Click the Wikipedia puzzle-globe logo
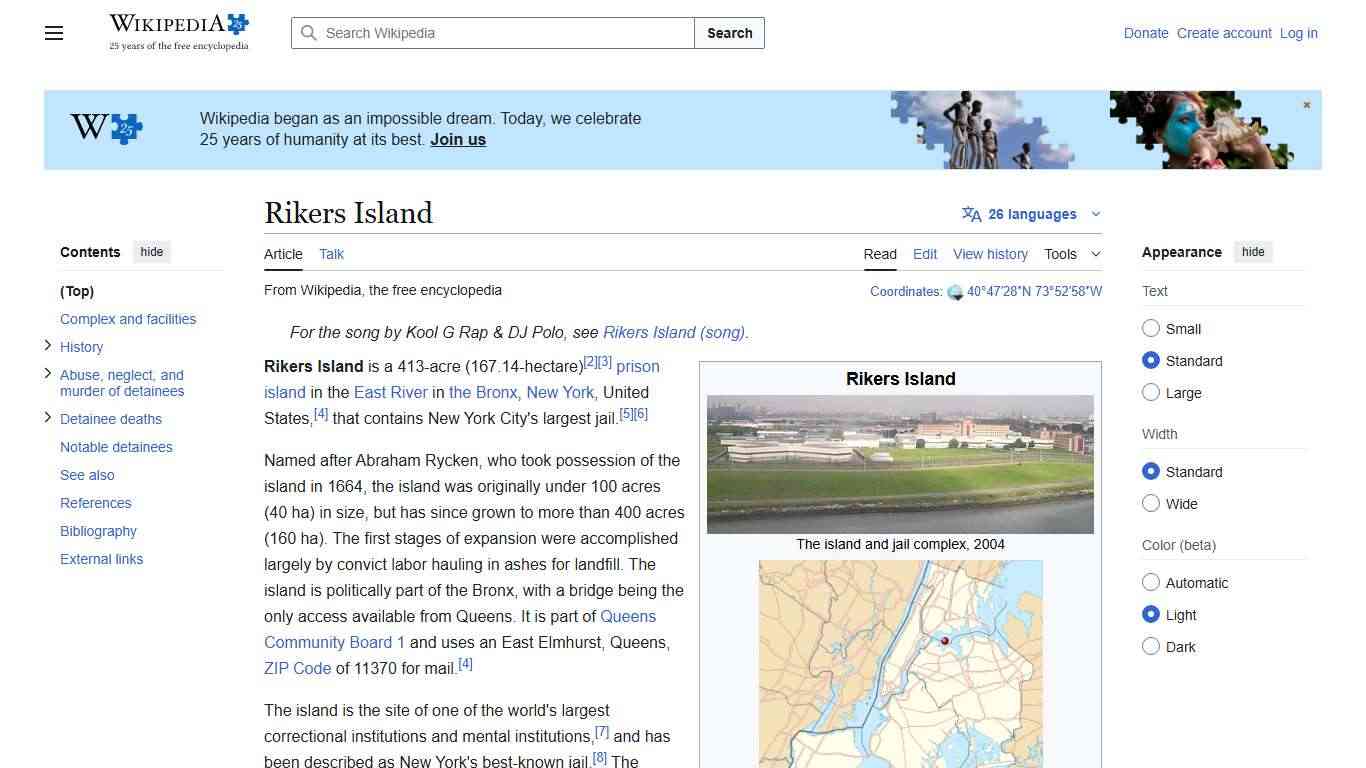The width and height of the screenshot is (1366, 768). click(x=237, y=23)
